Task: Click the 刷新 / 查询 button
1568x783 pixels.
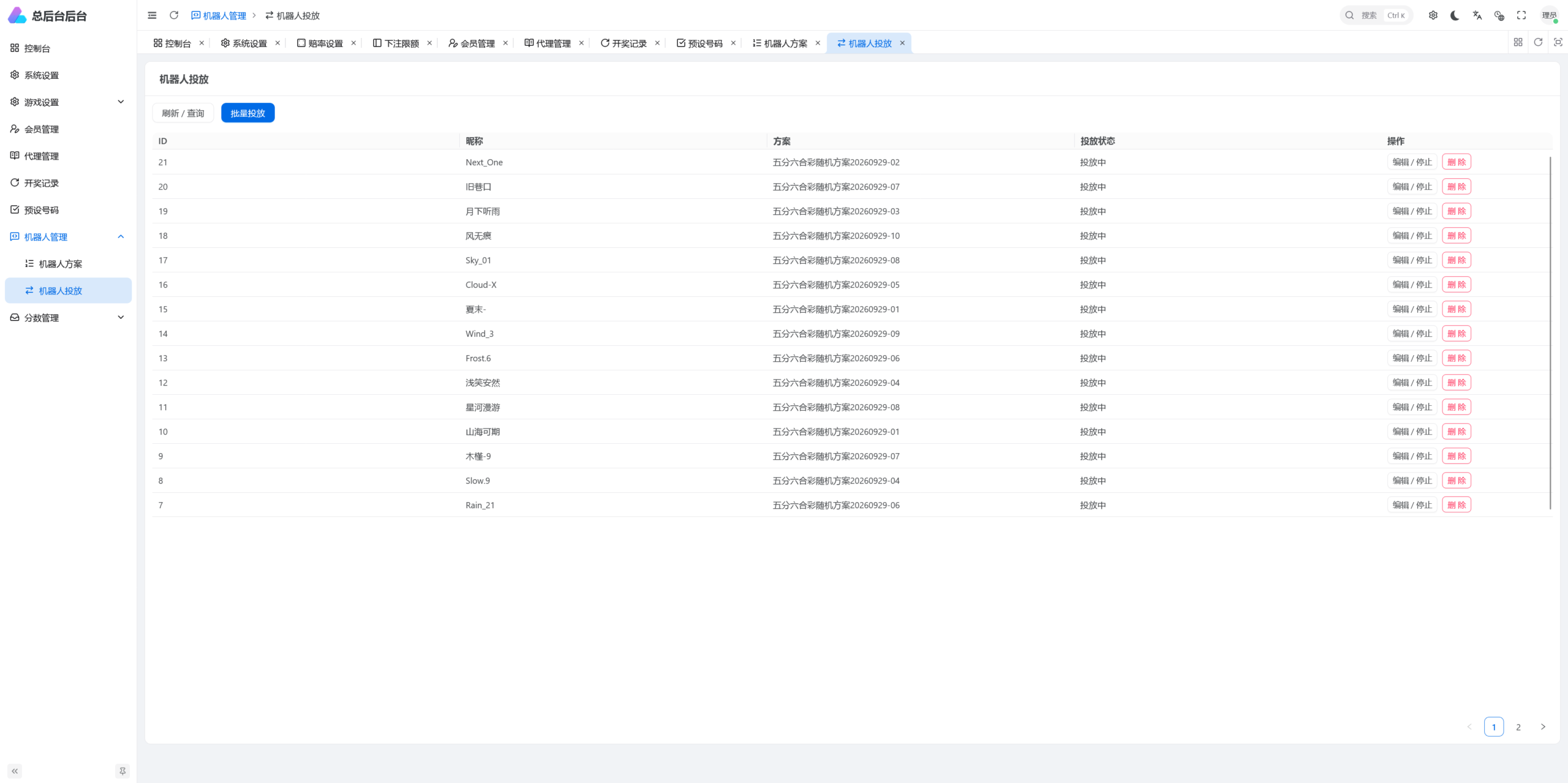Action: (x=183, y=113)
